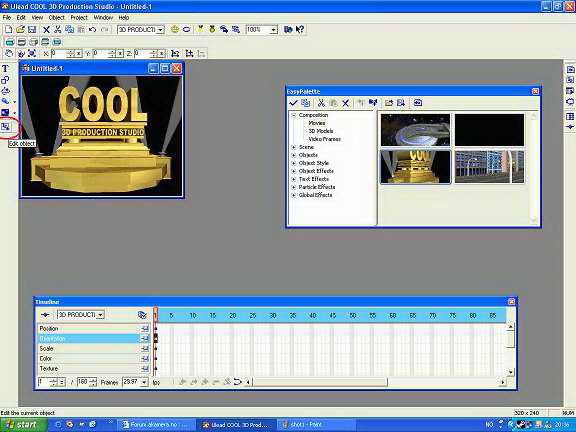This screenshot has width=576, height=432.
Task: Click the Edit object tool icon
Action: (6, 127)
